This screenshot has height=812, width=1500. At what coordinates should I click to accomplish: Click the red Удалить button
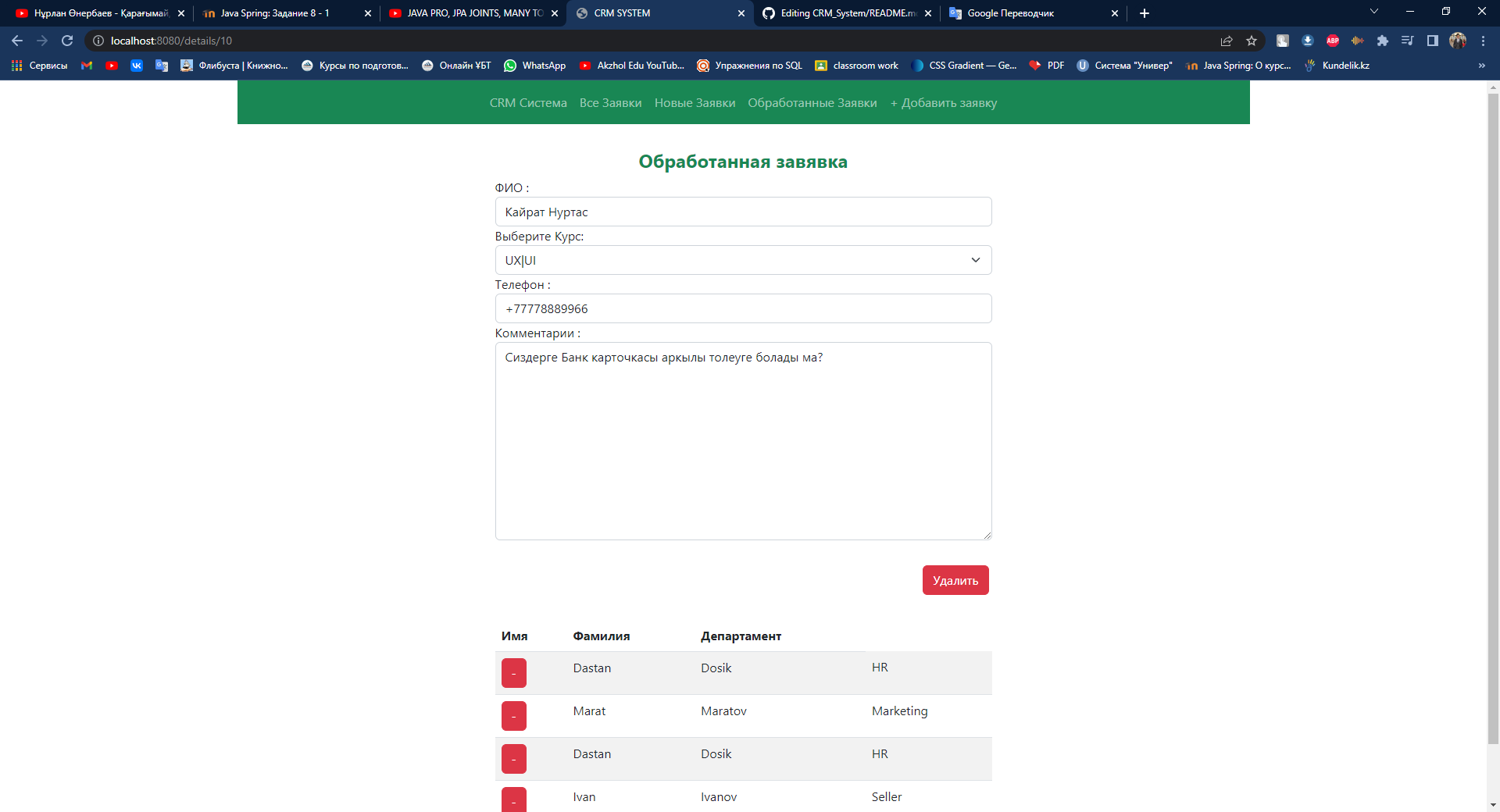tap(955, 580)
